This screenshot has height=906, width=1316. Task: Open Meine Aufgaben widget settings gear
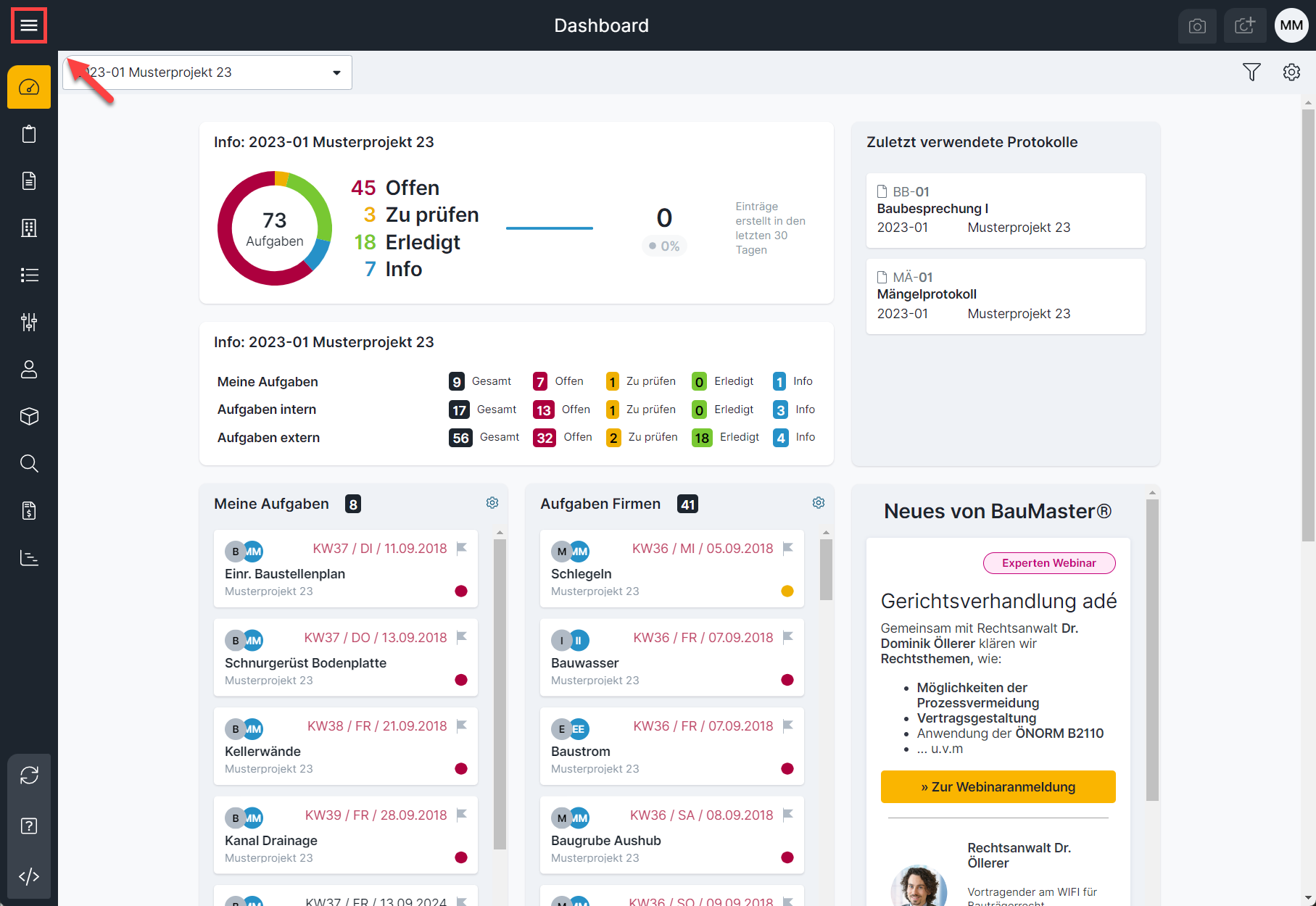coord(492,503)
